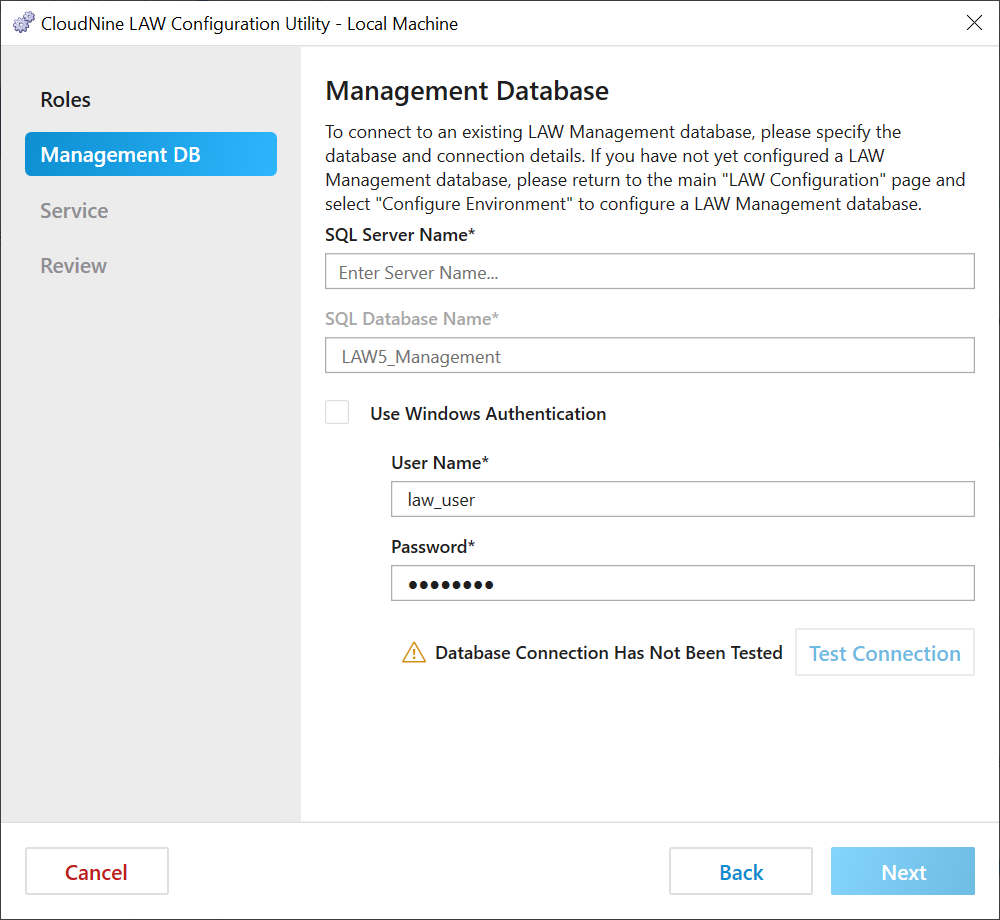Screen dimensions: 1000x920
Task: Click the Management Database heading
Action: pyautogui.click(x=467, y=91)
